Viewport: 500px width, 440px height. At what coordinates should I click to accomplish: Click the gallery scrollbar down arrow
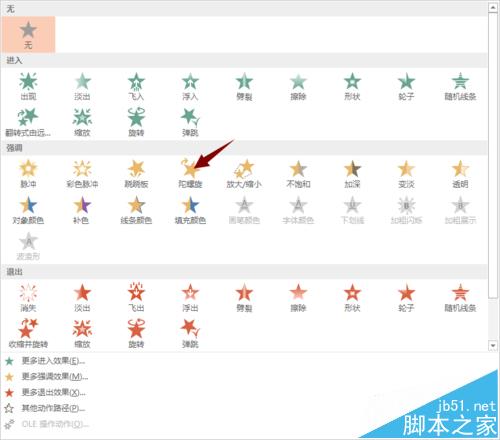(x=493, y=346)
